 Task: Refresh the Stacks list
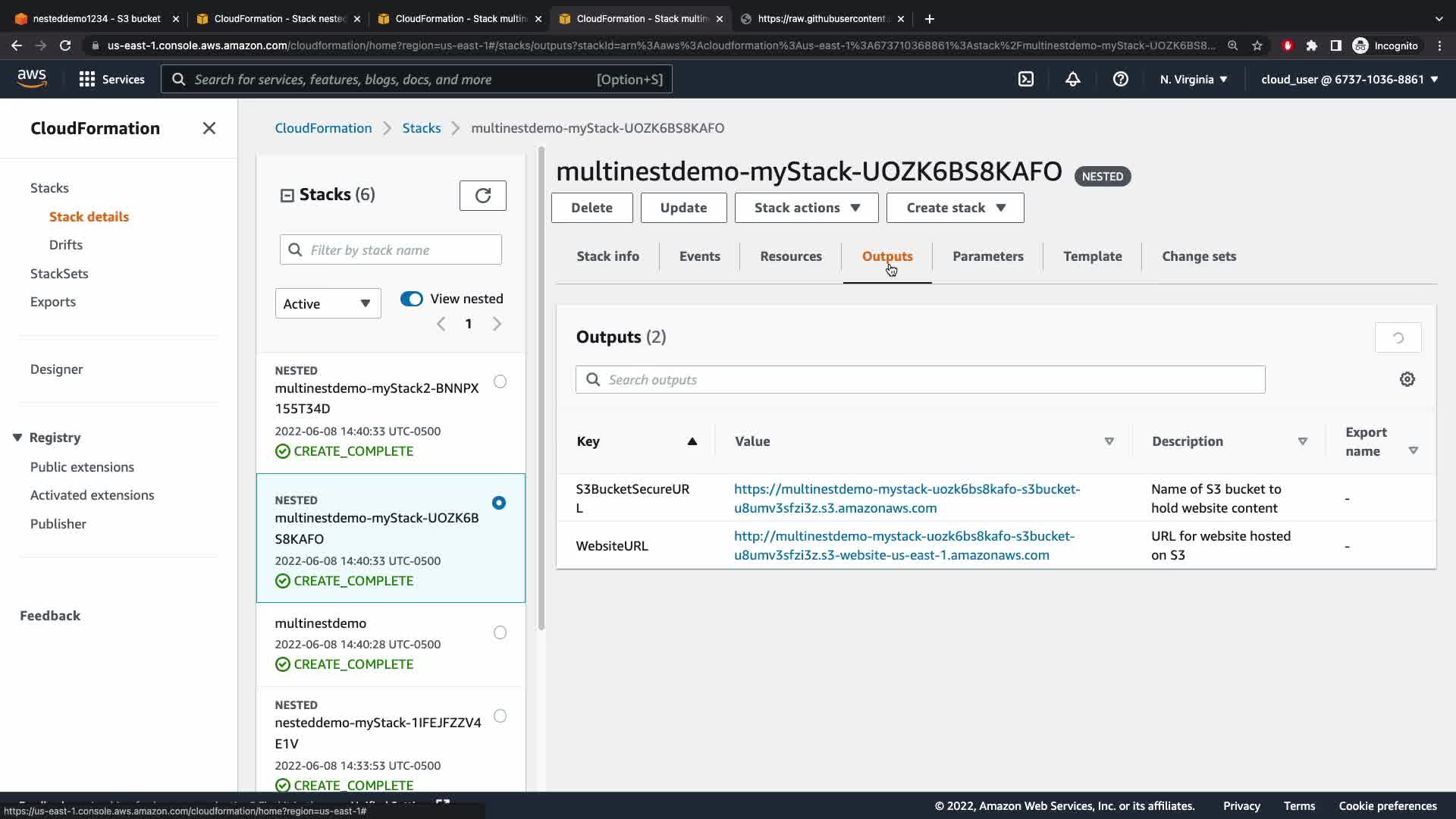point(482,196)
